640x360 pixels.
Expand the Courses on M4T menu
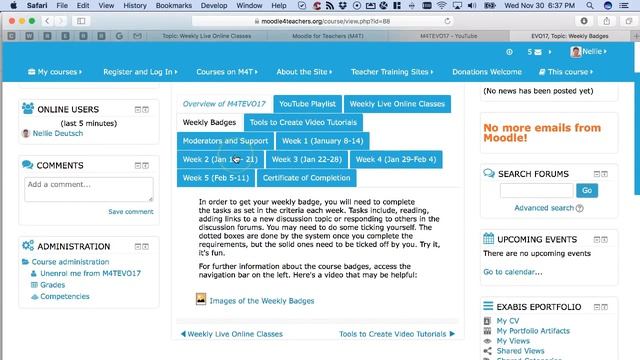(x=227, y=72)
